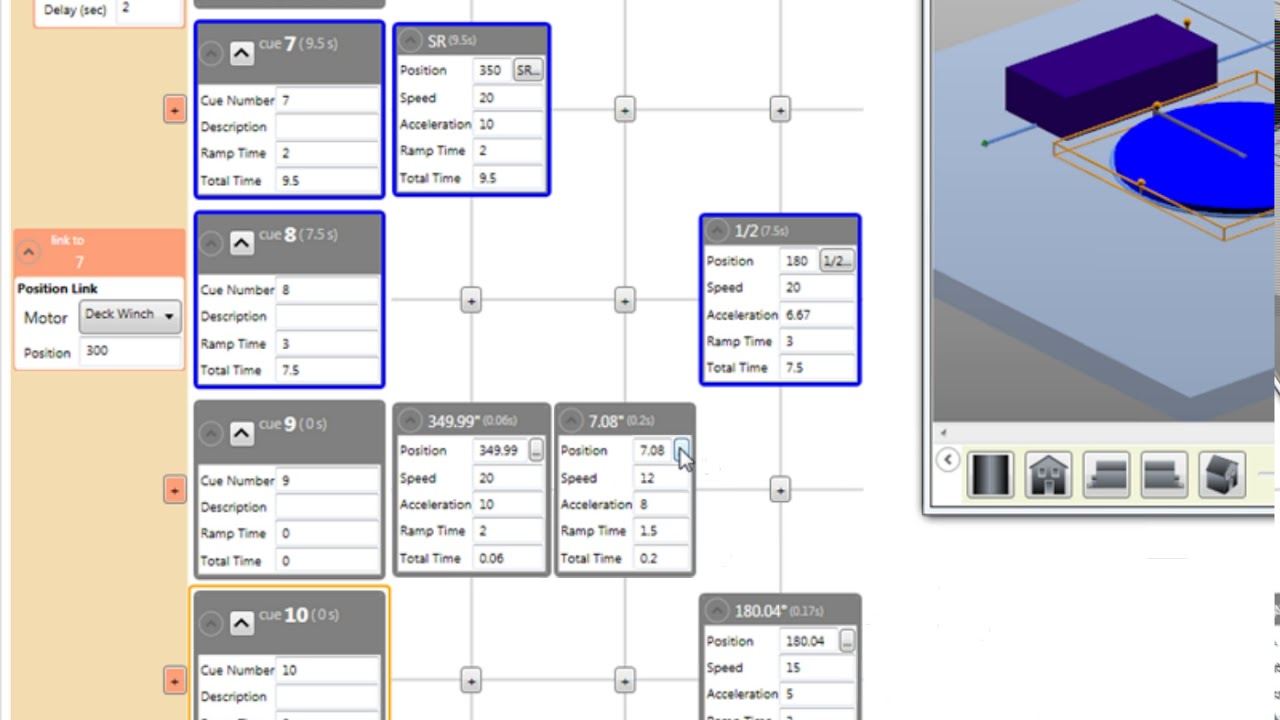Collapse the link to 7 panel
The image size is (1280, 720).
(x=28, y=252)
